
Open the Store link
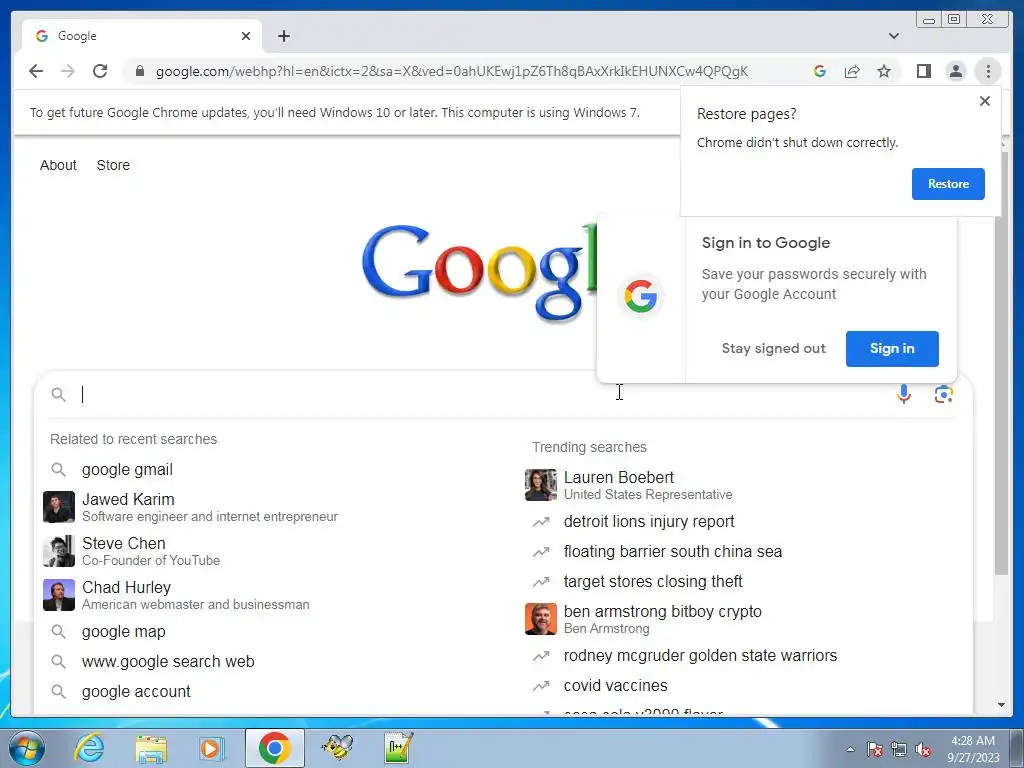113,165
